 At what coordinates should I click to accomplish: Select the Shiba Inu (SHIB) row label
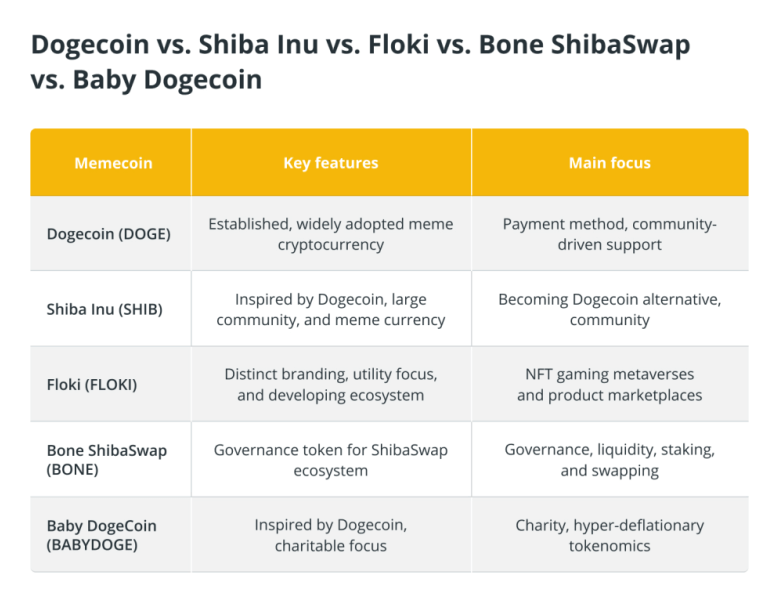[x=104, y=309]
